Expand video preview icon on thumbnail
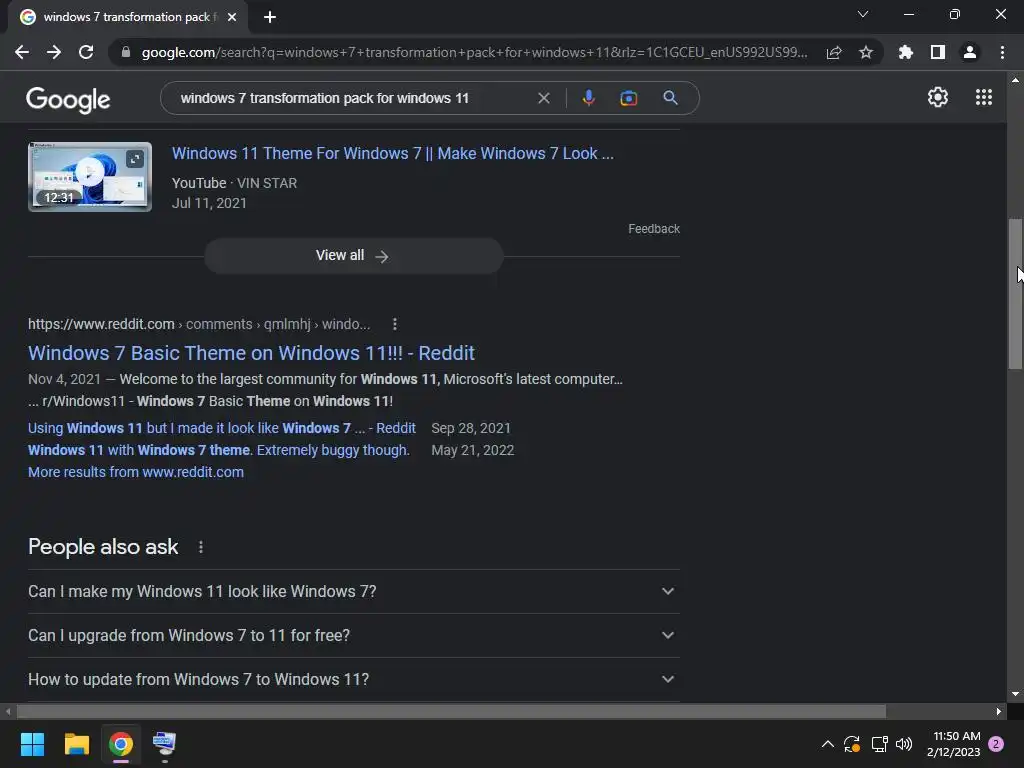The image size is (1024, 768). [x=135, y=159]
